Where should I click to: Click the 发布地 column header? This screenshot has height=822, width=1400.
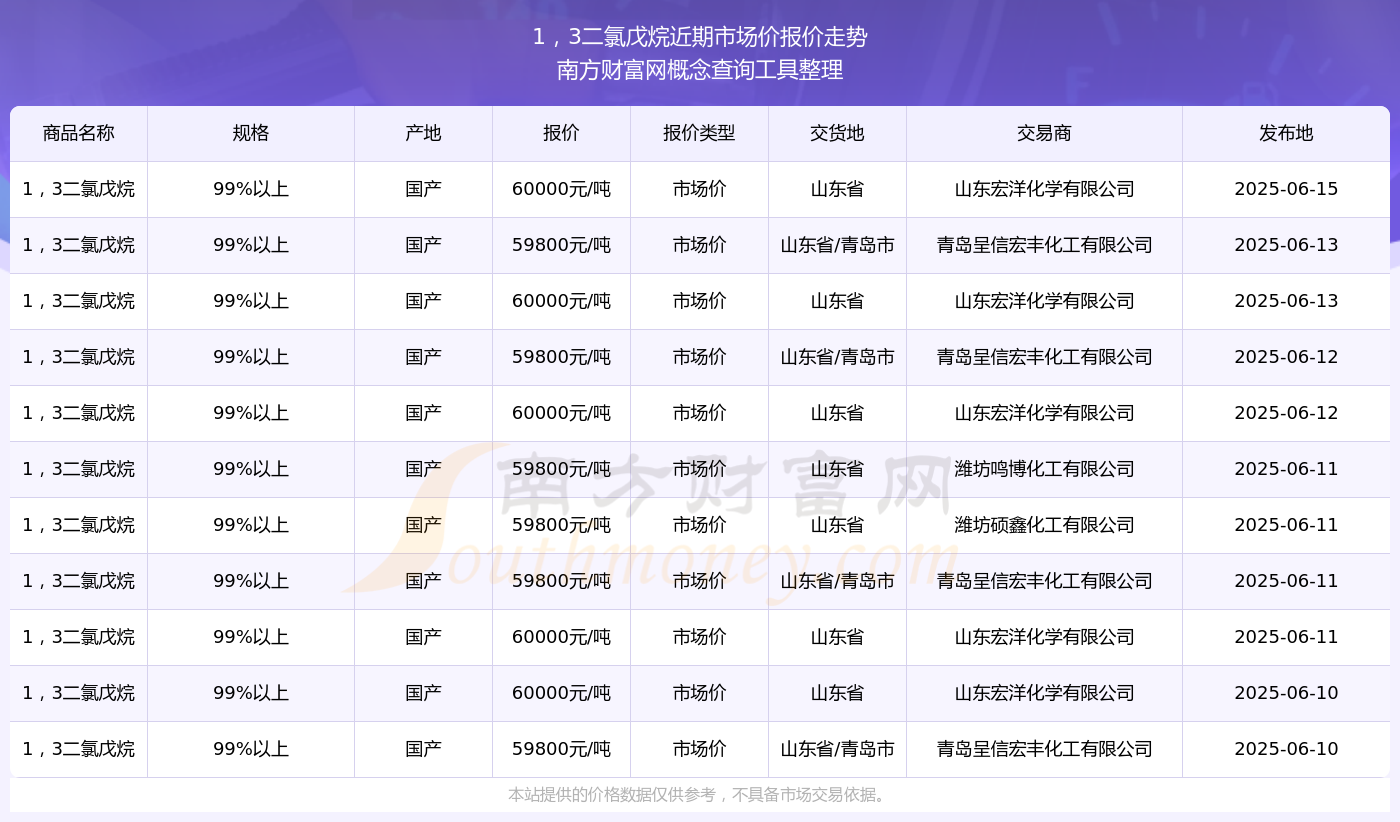click(1286, 133)
